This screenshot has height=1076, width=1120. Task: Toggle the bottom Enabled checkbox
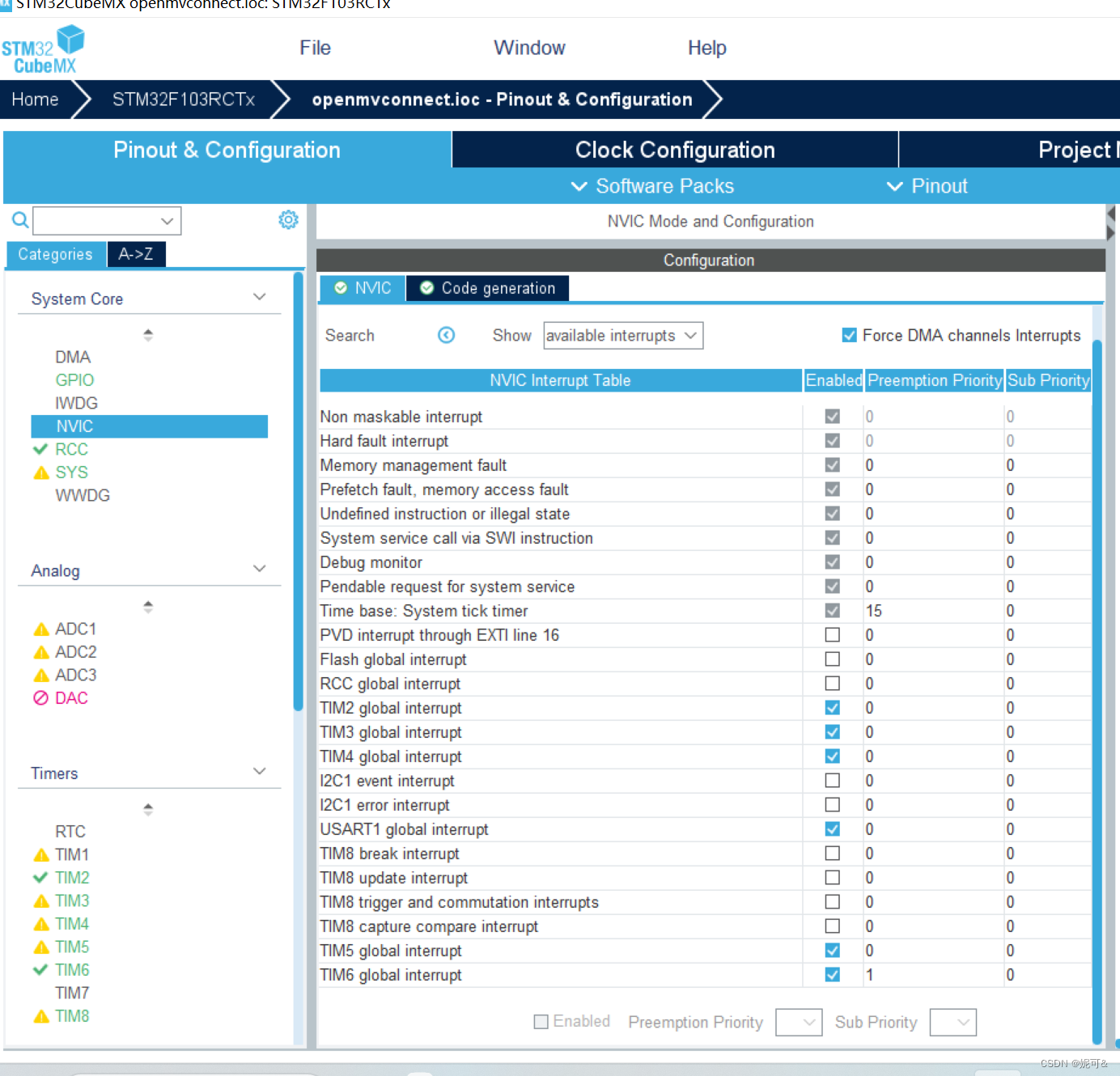click(541, 1022)
